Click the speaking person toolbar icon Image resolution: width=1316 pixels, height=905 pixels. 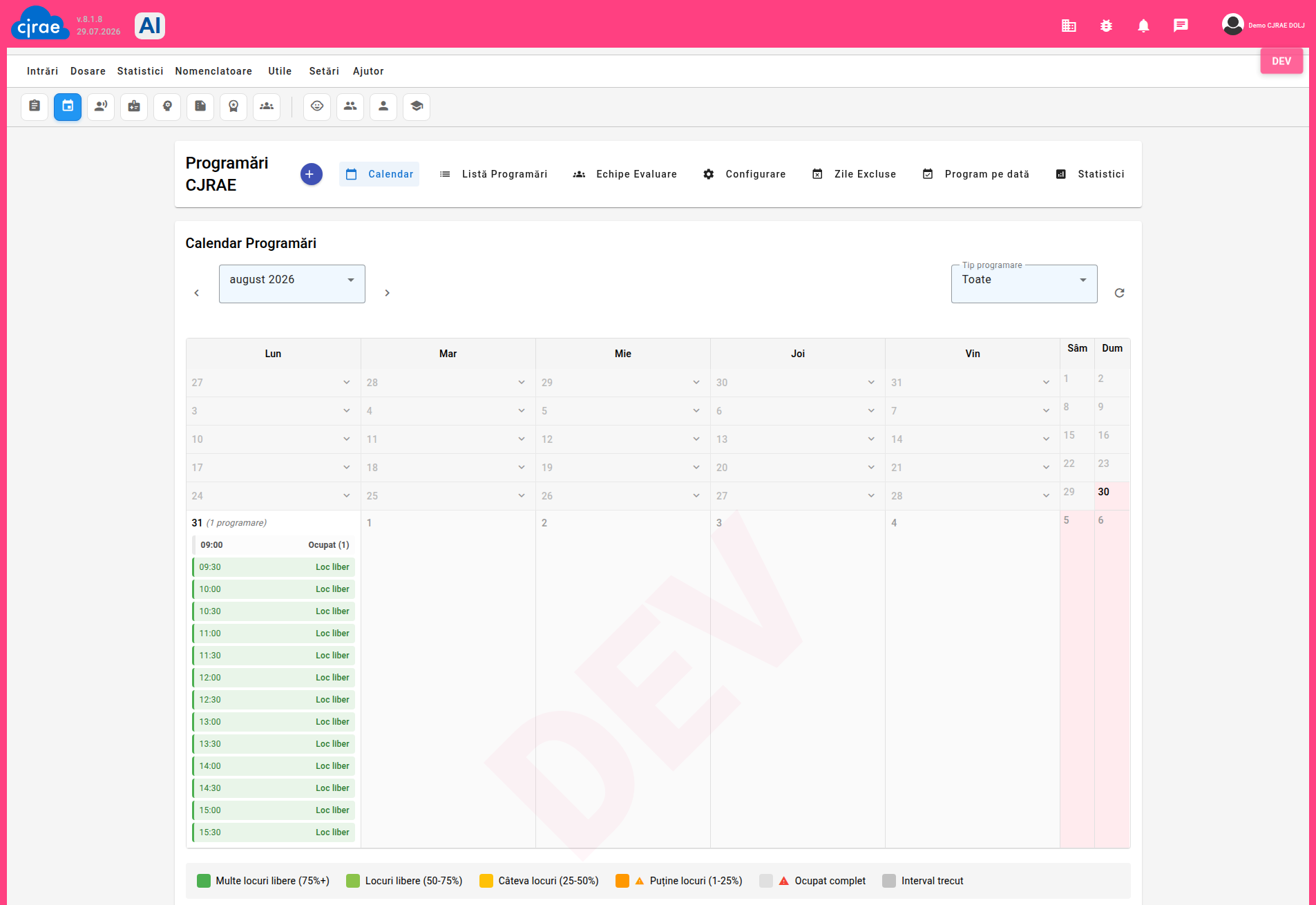101,106
